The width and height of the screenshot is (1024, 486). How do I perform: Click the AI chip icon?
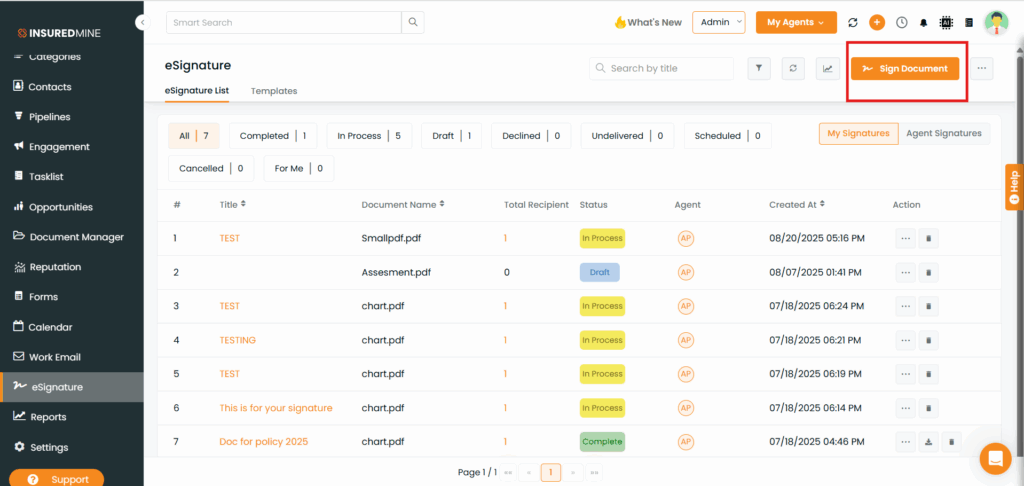[x=945, y=22]
